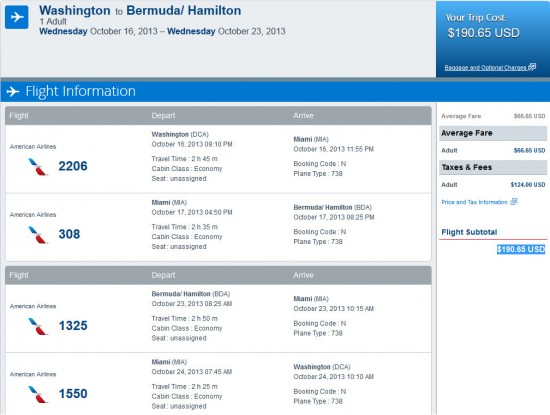This screenshot has width=550, height=415.
Task: Click the American Airlines logo for flight 308
Action: (x=38, y=235)
